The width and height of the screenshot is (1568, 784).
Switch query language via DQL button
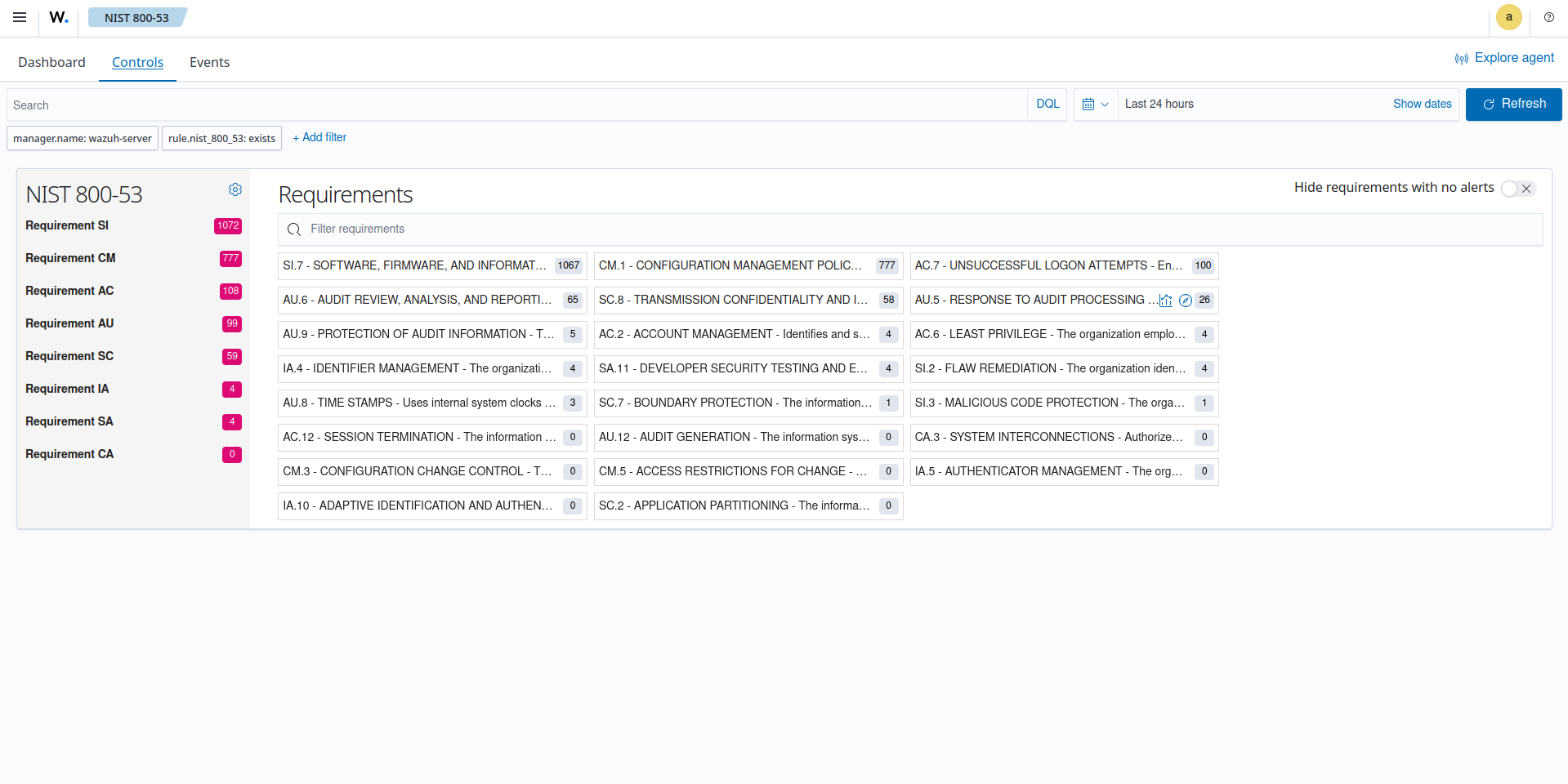coord(1048,105)
